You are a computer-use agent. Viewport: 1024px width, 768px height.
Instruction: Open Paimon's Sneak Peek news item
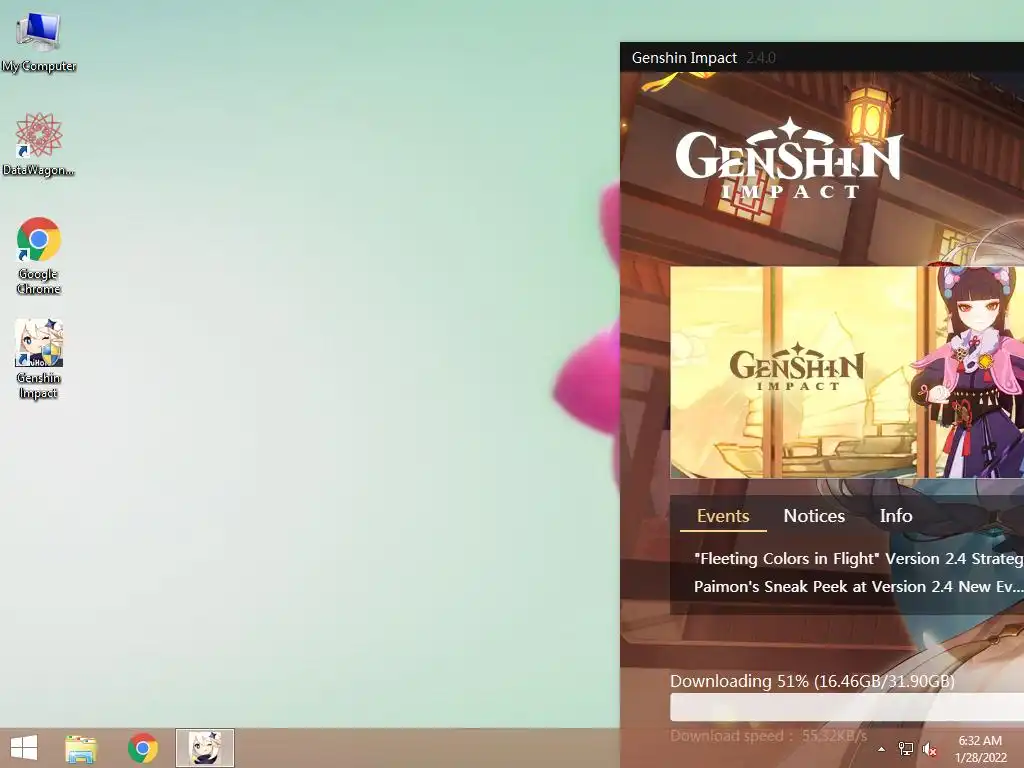pyautogui.click(x=858, y=586)
